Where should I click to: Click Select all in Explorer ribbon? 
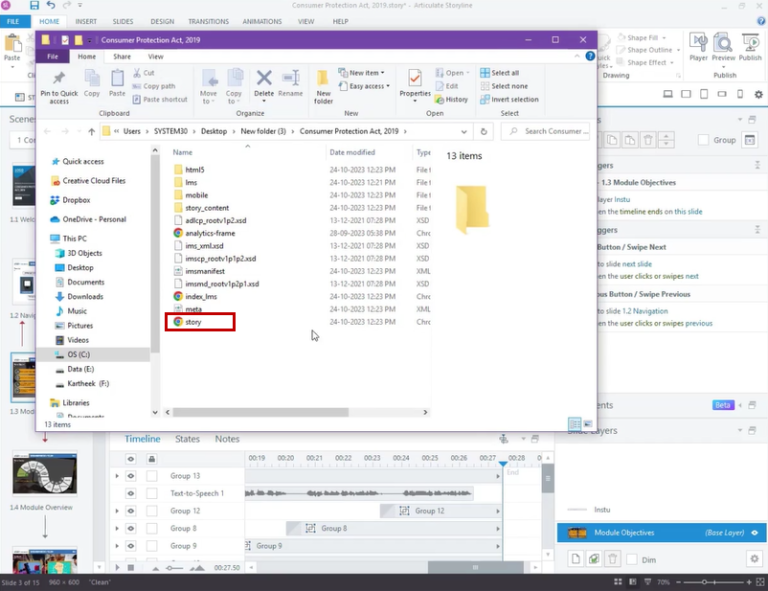tap(504, 73)
